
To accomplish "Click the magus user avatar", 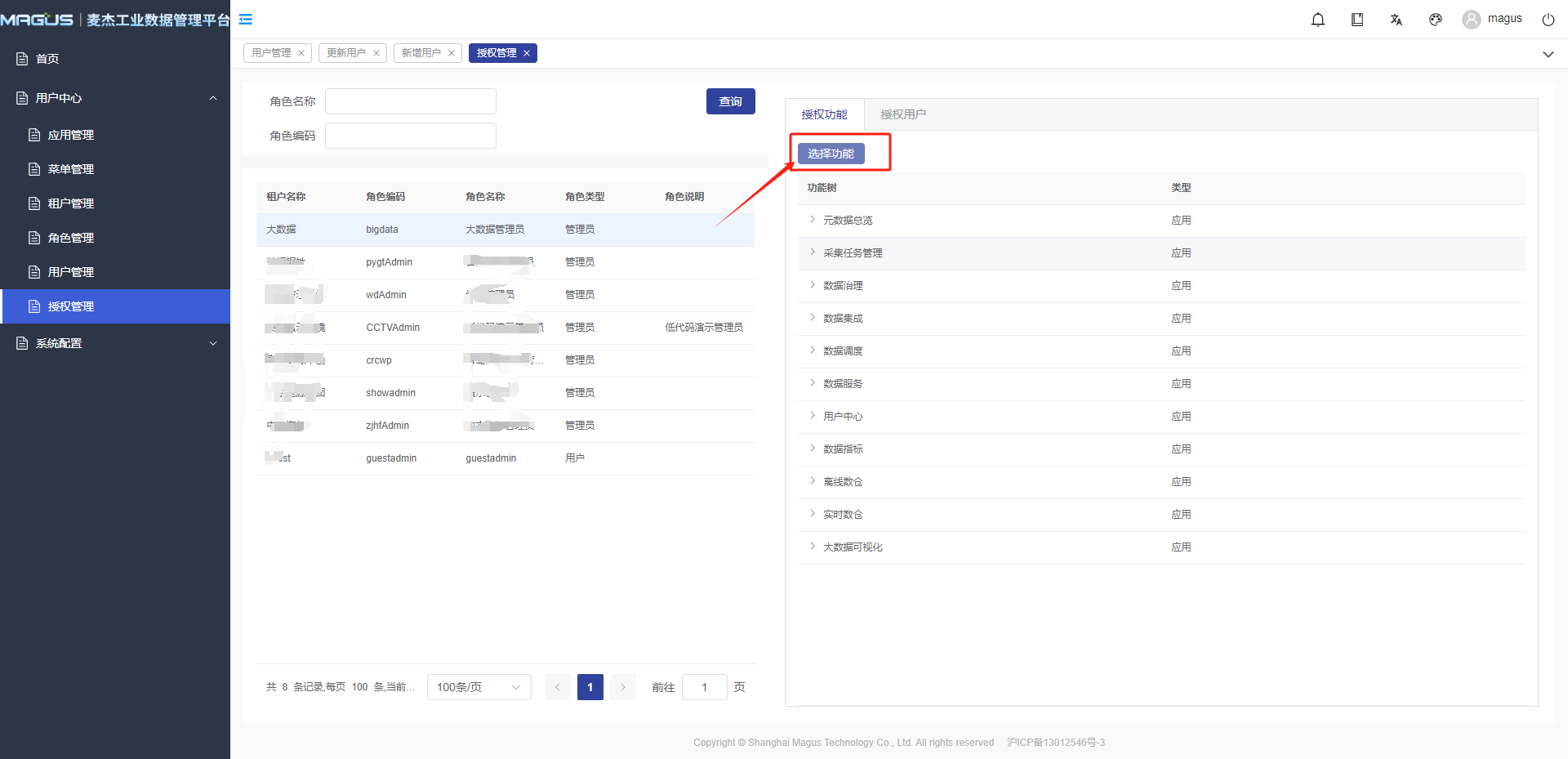I will 1471,20.
